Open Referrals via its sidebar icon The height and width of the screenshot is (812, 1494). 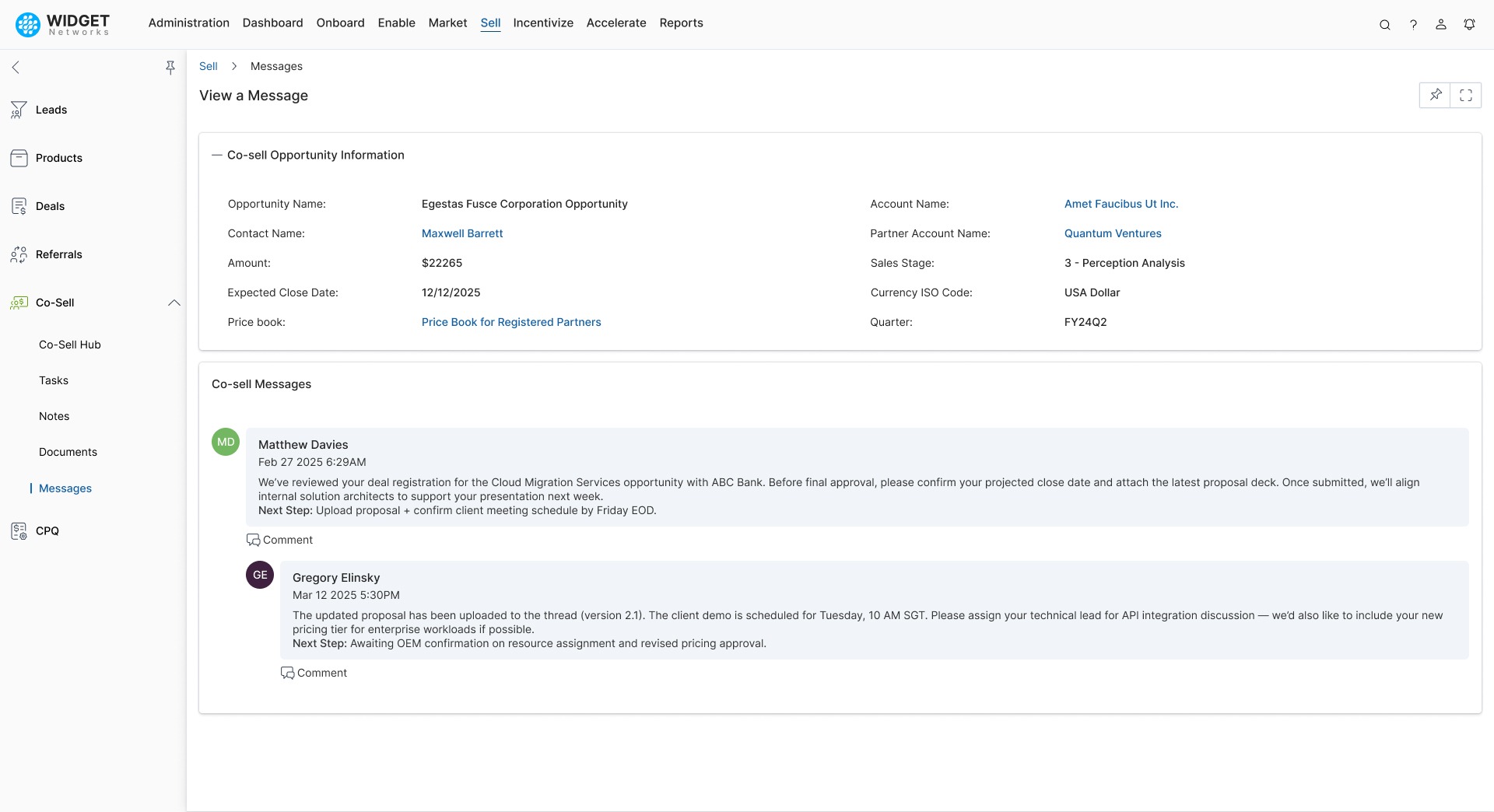tap(18, 254)
